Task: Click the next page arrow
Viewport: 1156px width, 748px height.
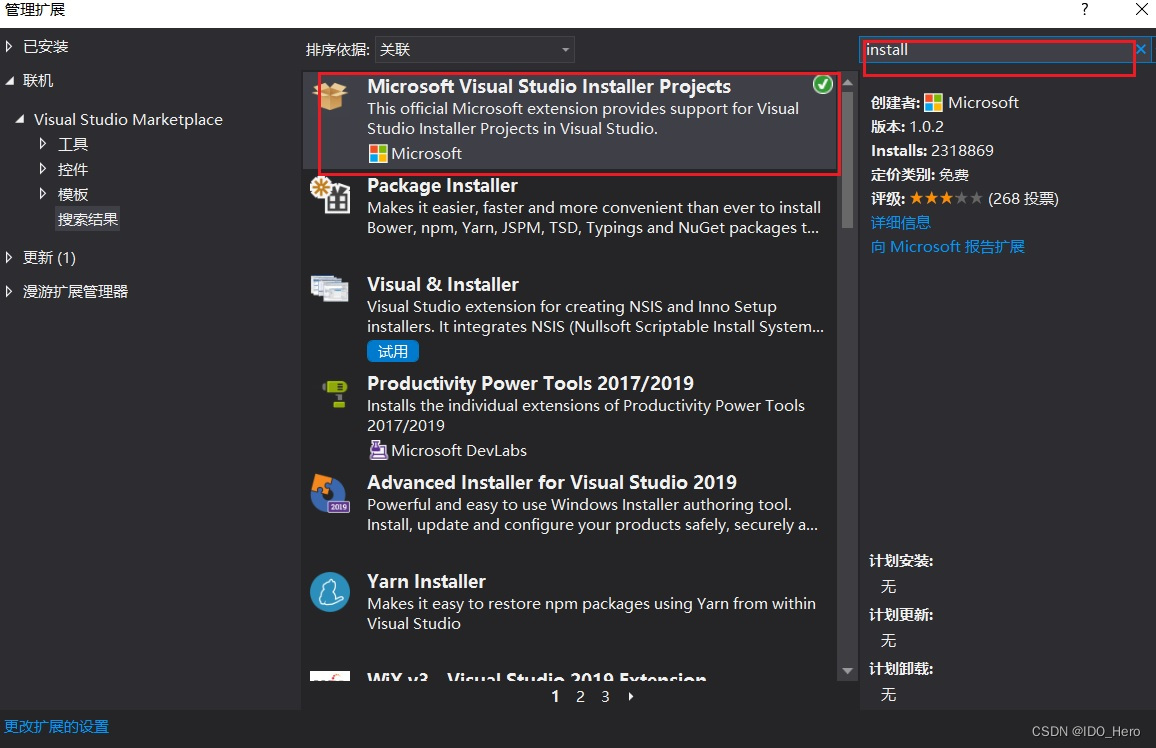Action: pos(630,696)
